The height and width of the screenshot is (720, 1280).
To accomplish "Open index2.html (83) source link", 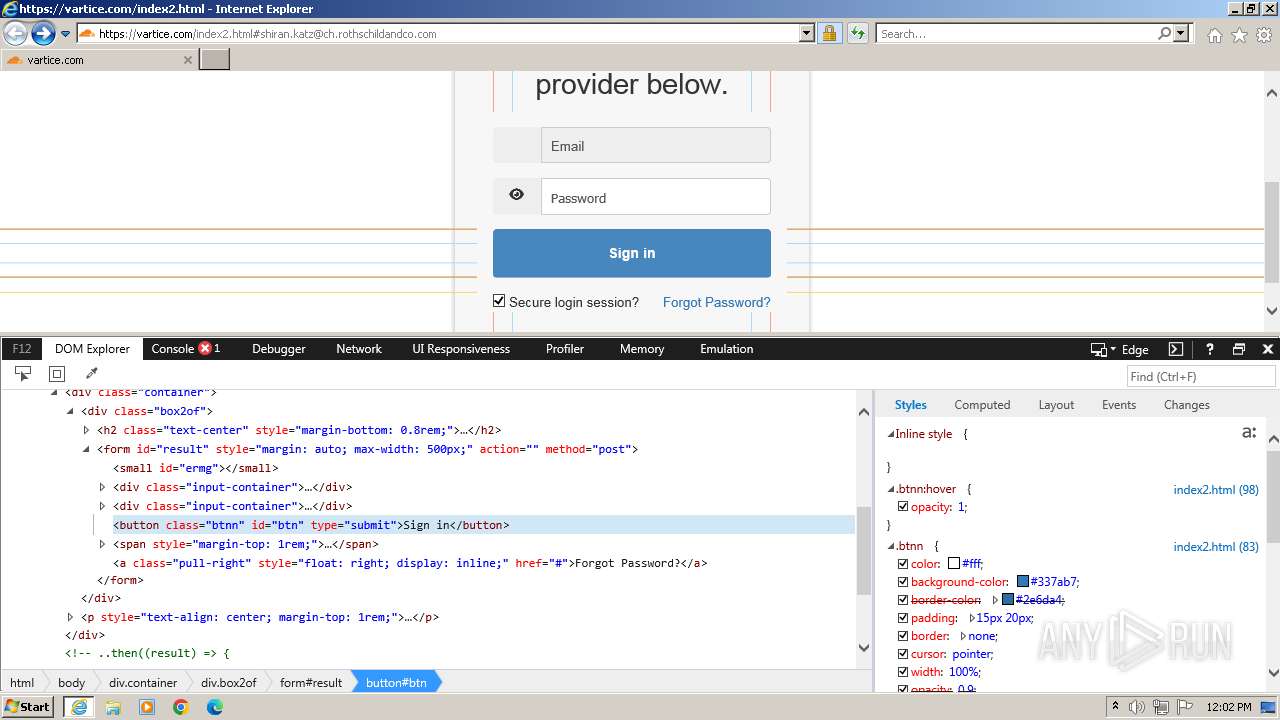I will click(1216, 547).
